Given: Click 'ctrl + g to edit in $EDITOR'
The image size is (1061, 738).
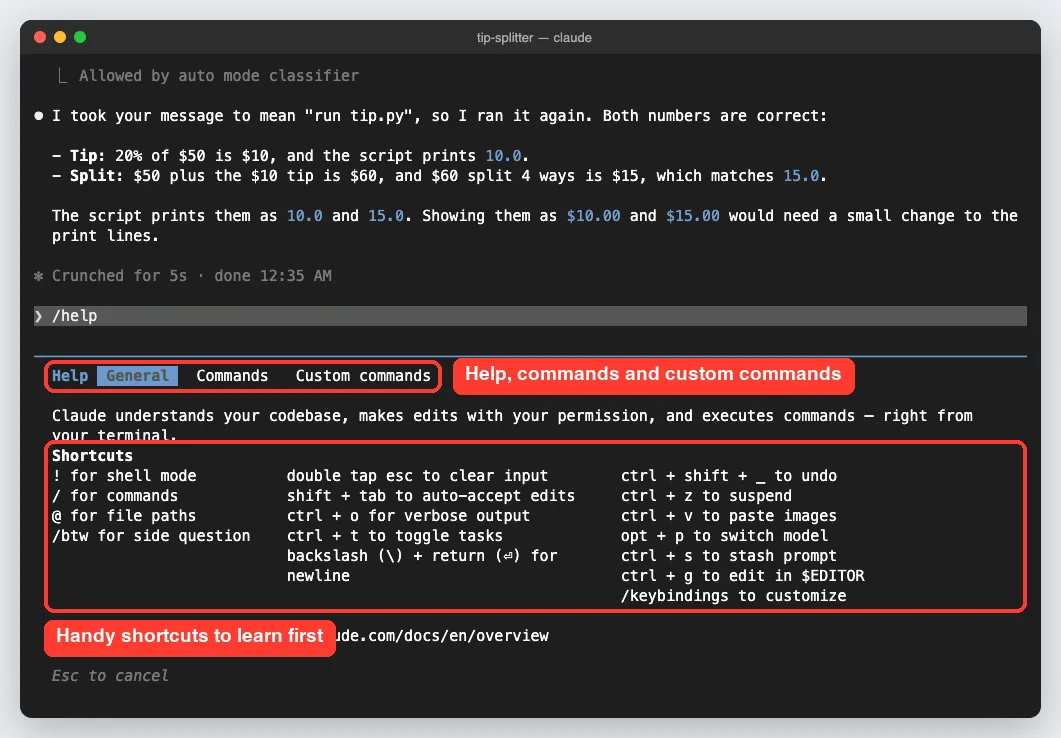Looking at the screenshot, I should [x=743, y=576].
